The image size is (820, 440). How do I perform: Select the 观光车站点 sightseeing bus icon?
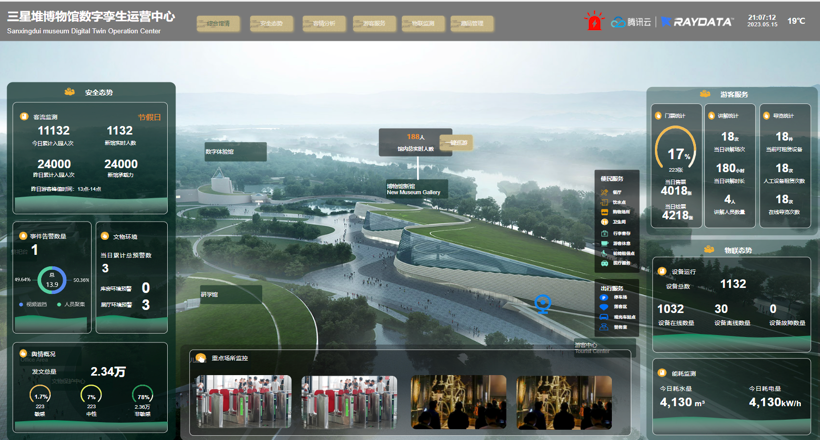point(603,317)
